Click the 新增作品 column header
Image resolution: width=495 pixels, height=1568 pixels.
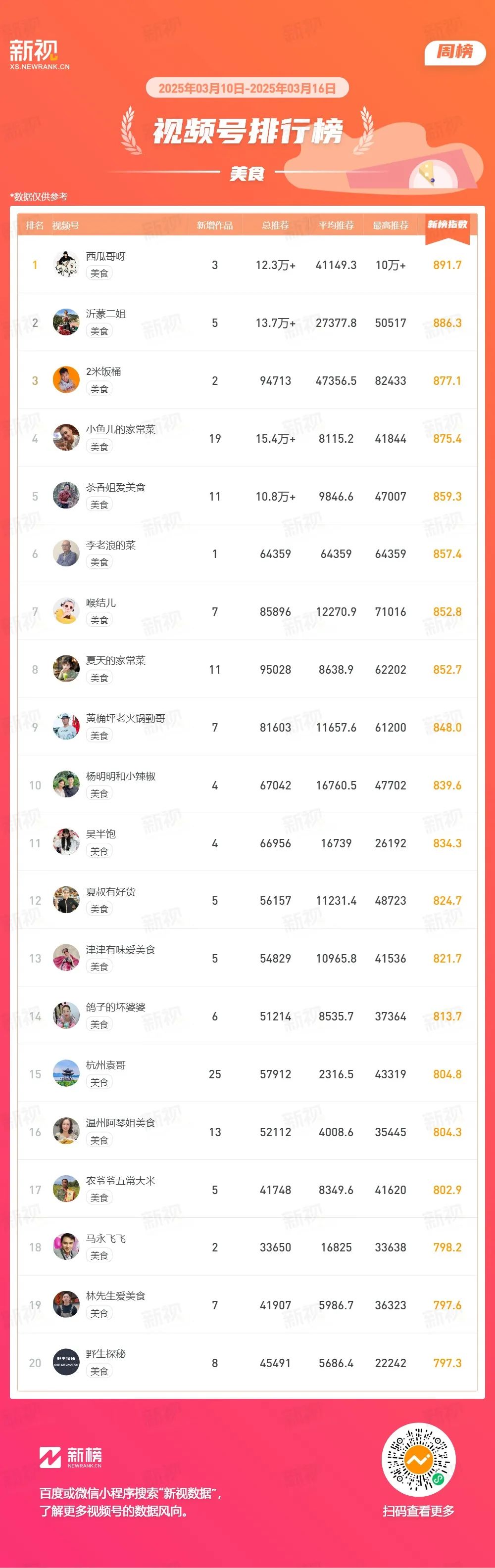coord(215,225)
